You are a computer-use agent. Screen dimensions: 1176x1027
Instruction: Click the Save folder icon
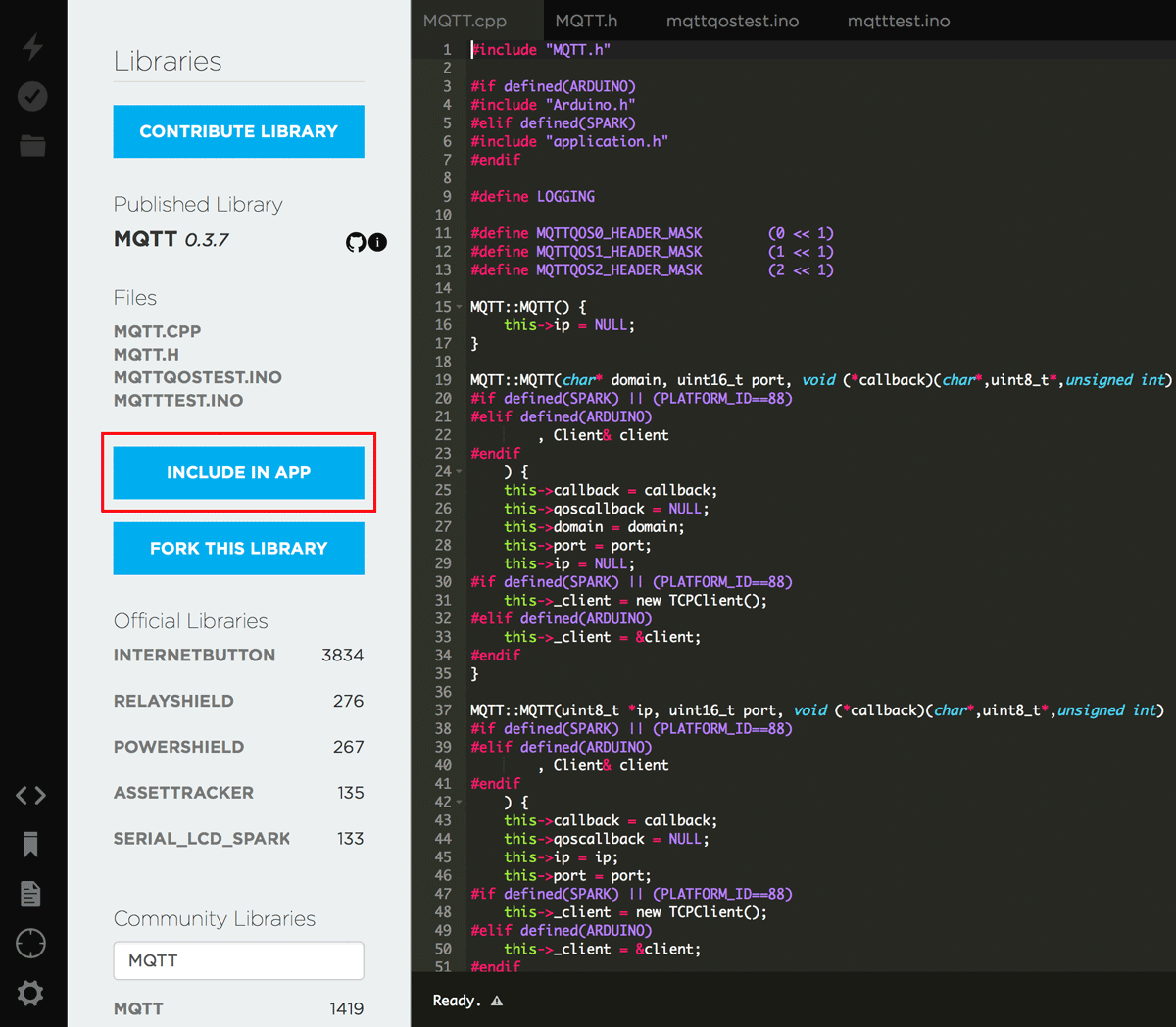click(32, 146)
